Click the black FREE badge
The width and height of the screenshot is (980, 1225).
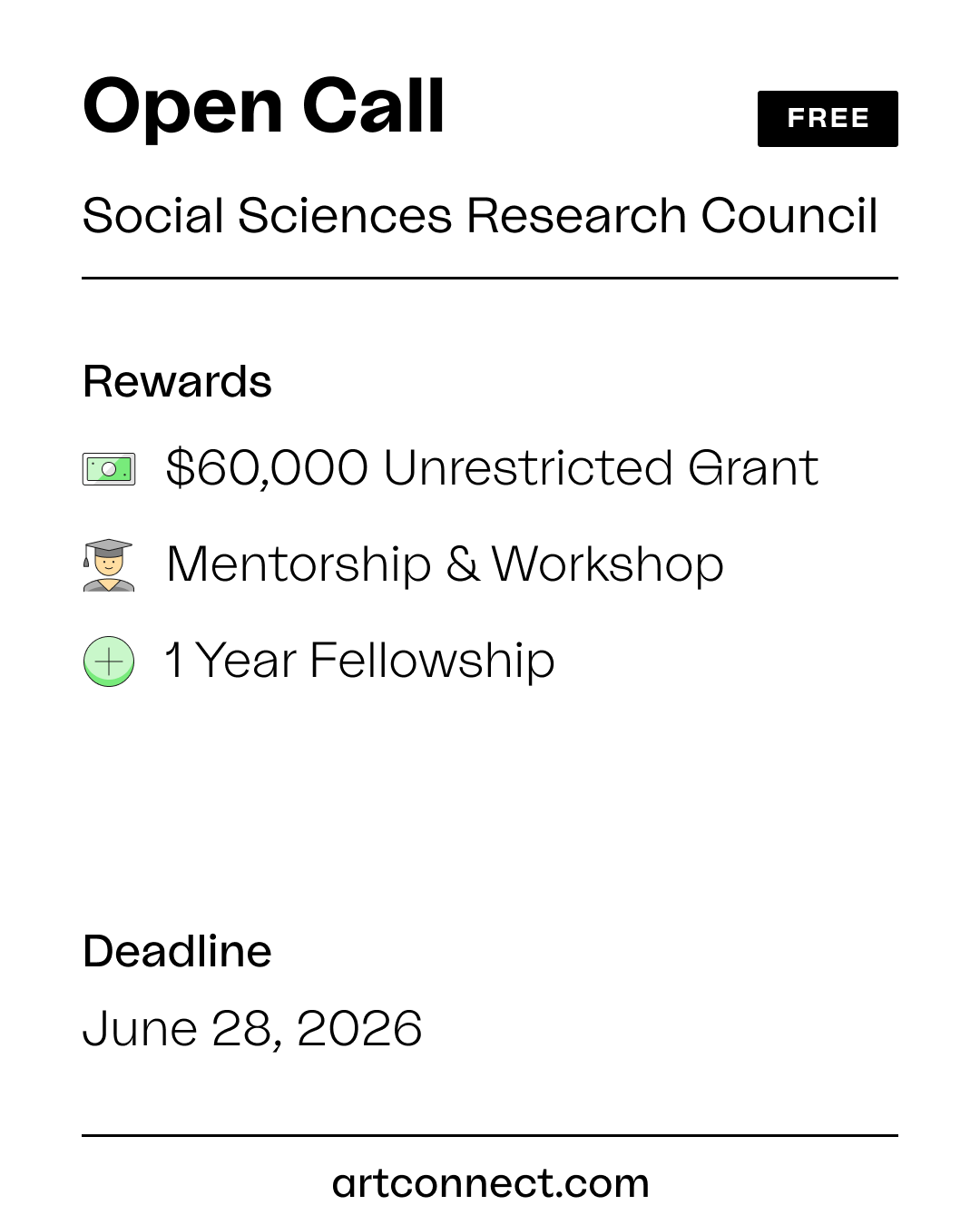click(828, 119)
